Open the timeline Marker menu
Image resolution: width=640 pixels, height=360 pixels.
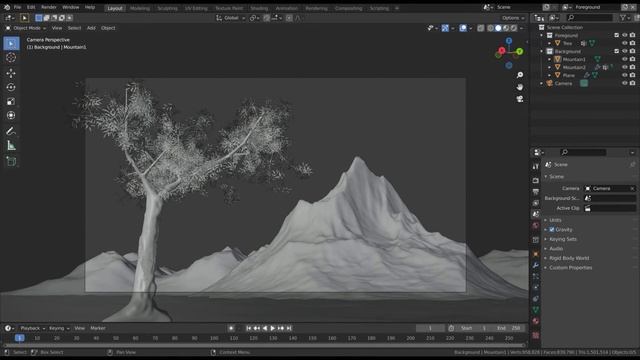[98, 328]
